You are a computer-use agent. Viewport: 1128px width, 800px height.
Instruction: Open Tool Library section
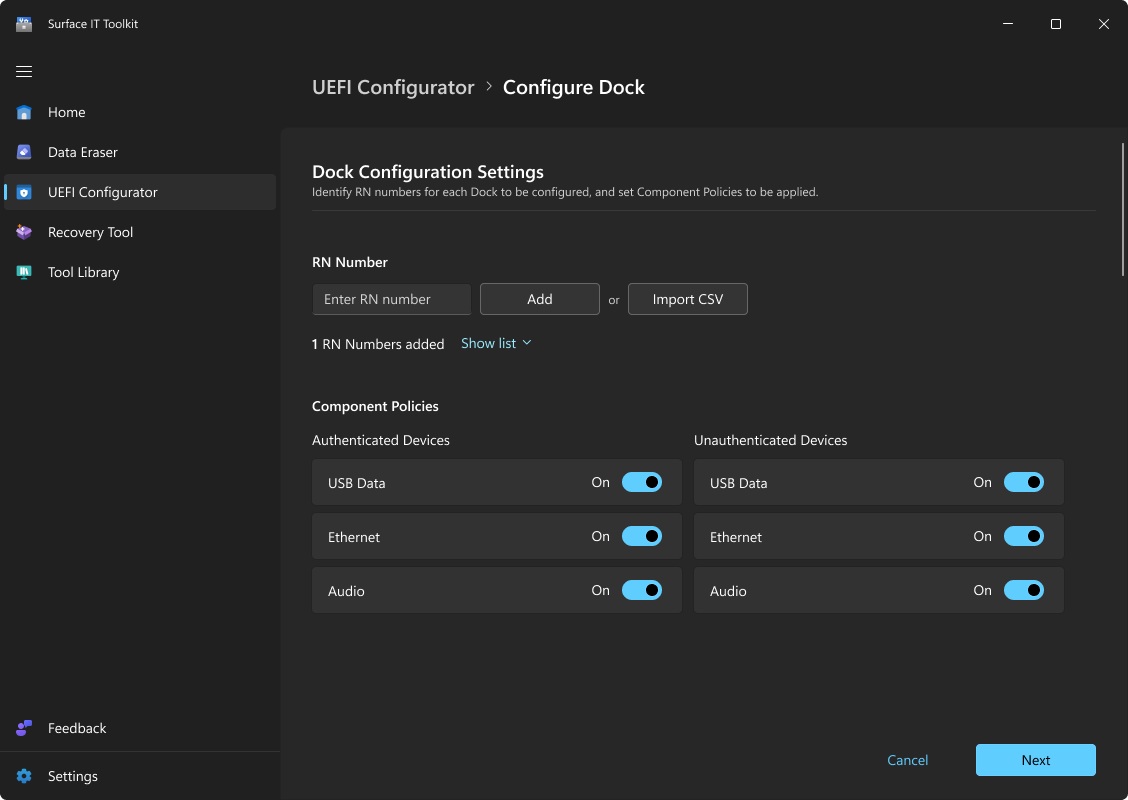[140, 272]
